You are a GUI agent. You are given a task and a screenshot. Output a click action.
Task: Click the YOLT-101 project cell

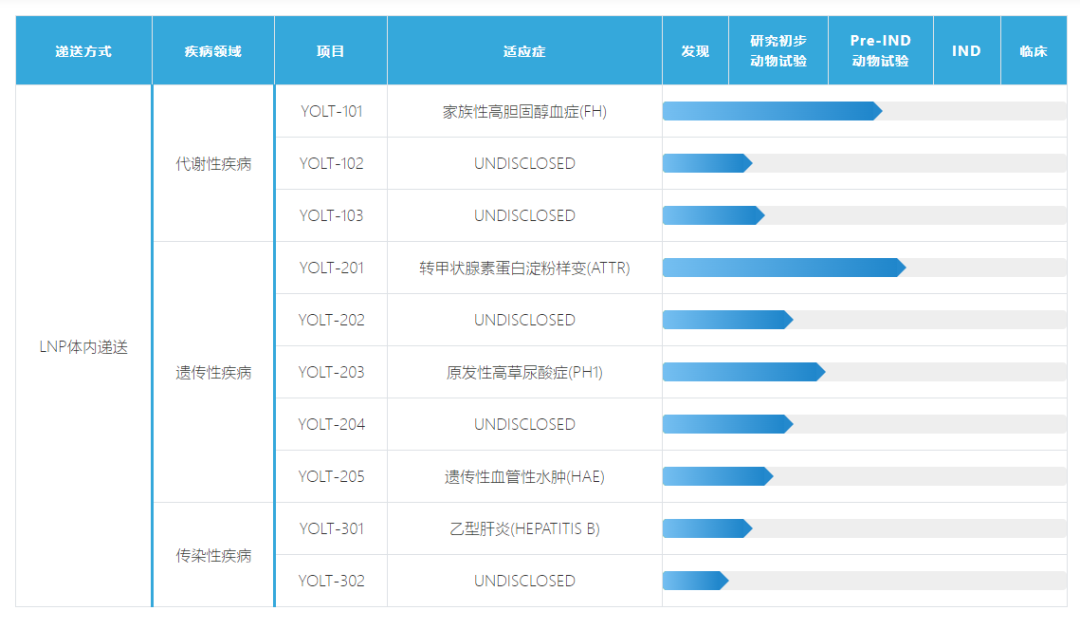click(331, 111)
